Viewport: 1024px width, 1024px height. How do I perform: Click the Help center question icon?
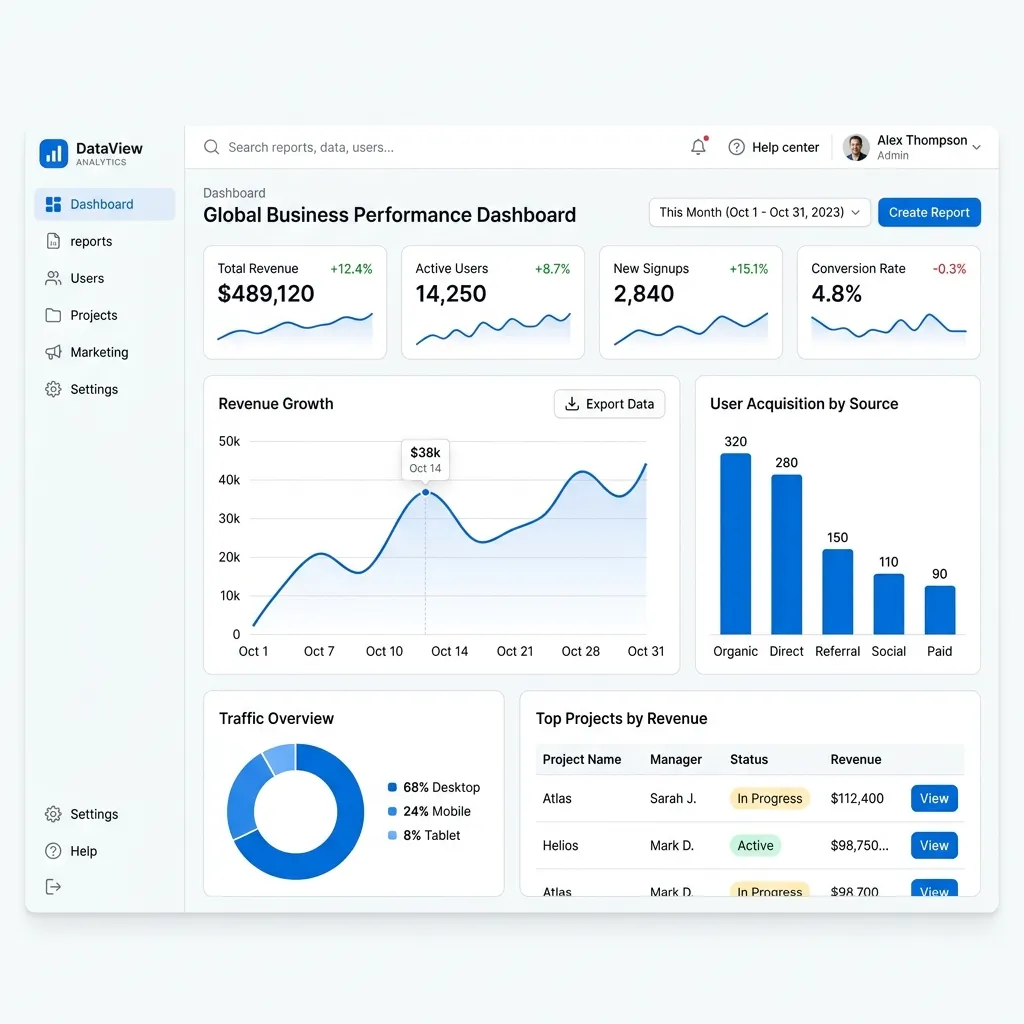(737, 147)
